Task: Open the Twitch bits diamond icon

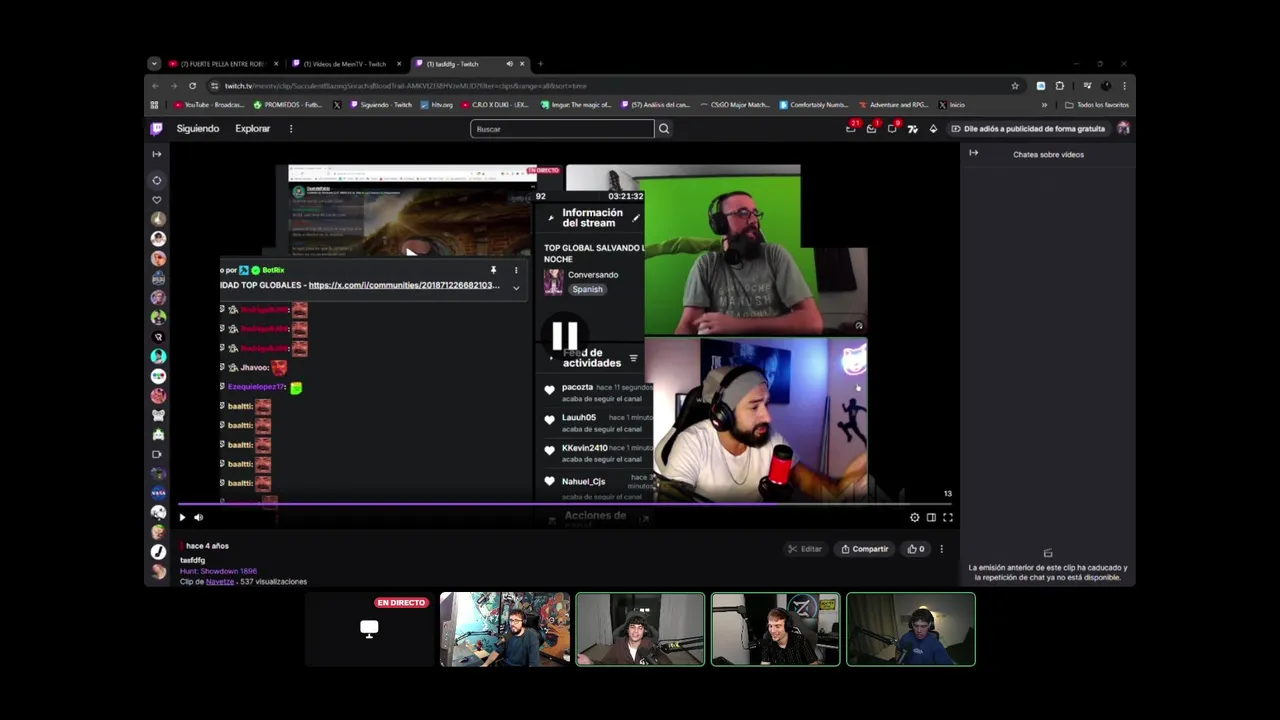Action: pyautogui.click(x=933, y=128)
